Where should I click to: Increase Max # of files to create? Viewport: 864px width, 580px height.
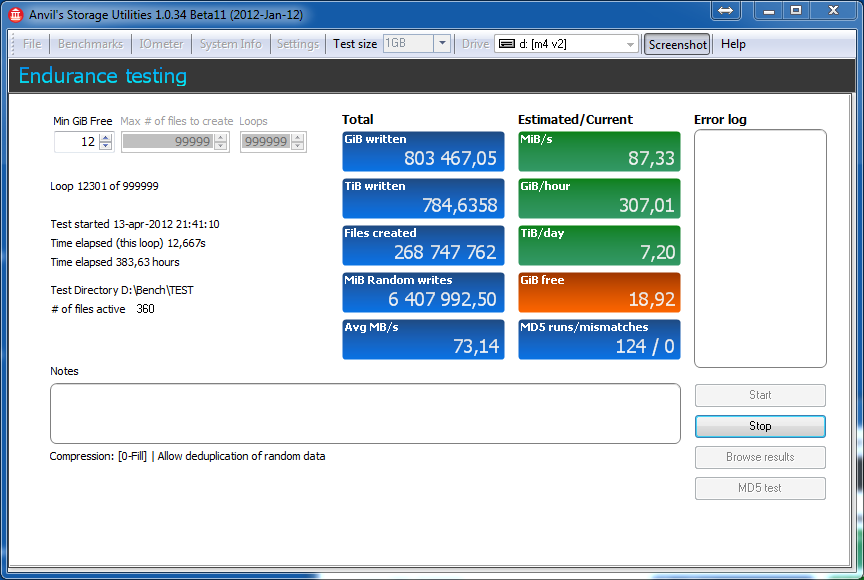[220, 137]
